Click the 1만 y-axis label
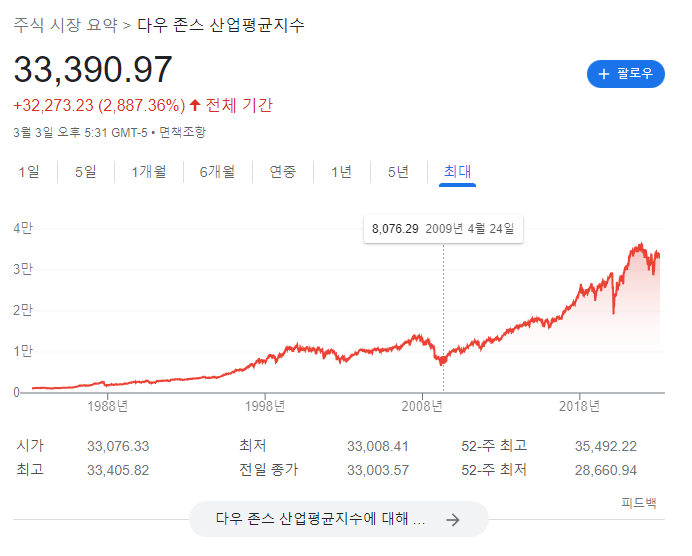This screenshot has height=556, width=692. click(x=23, y=351)
